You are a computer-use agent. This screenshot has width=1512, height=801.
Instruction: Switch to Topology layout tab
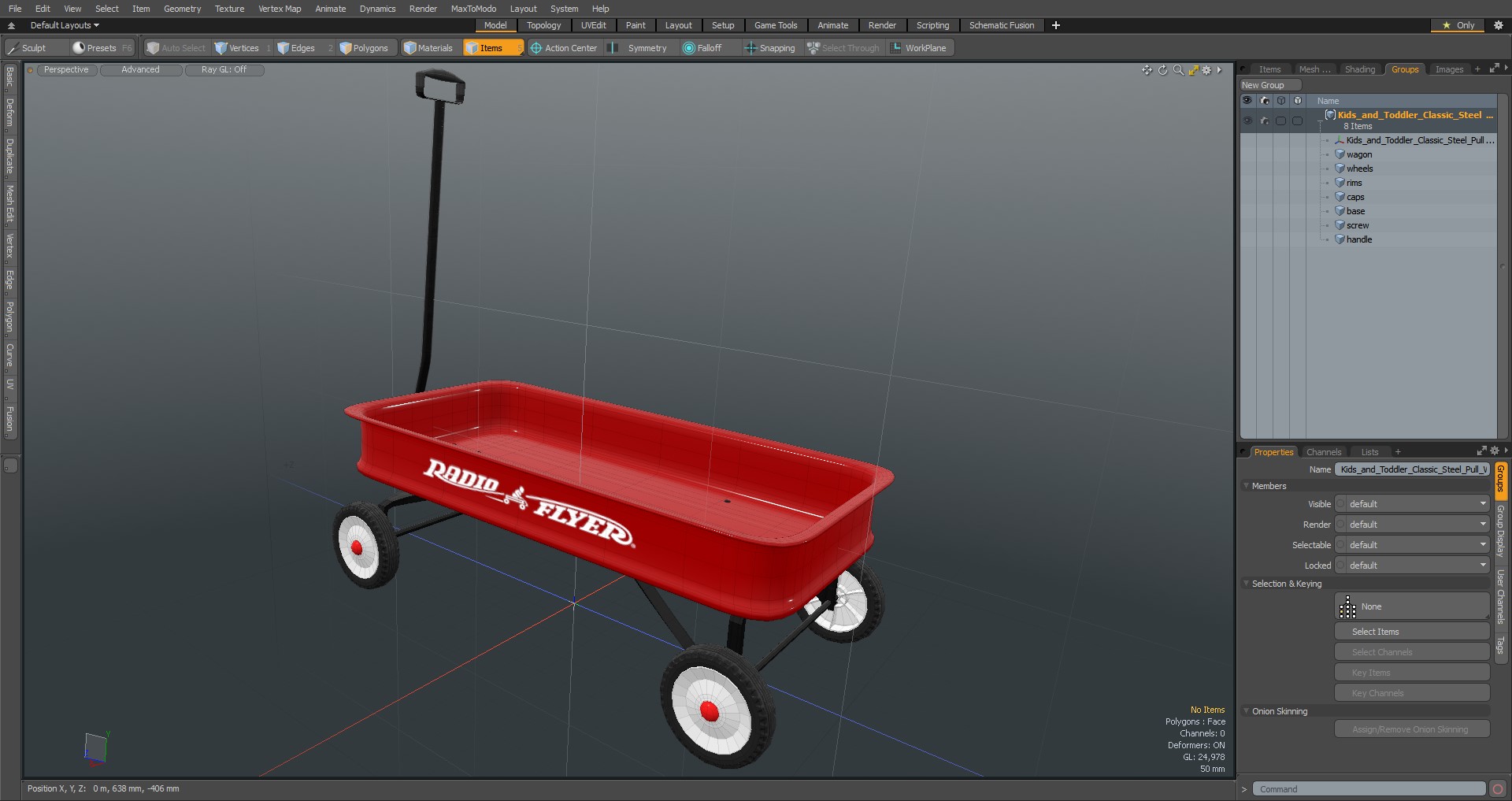coord(543,25)
